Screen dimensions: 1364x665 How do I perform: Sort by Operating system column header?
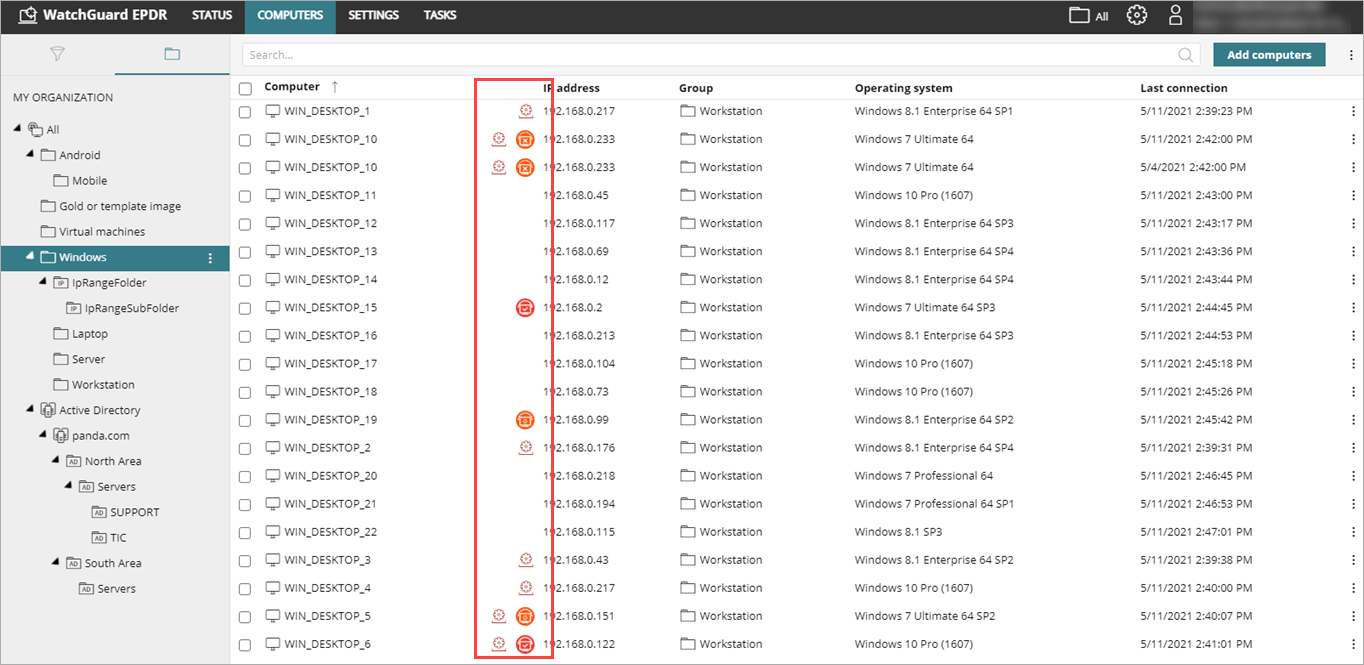(x=904, y=88)
